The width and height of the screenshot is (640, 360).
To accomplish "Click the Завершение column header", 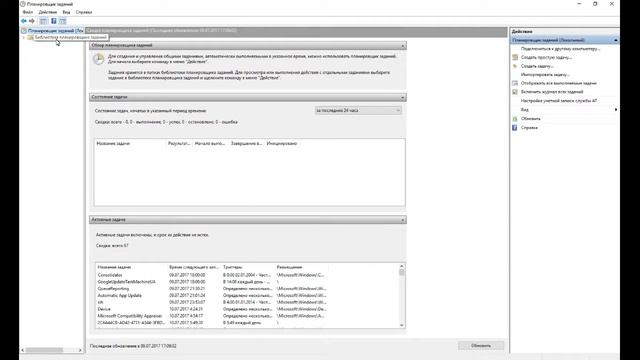I will click(x=247, y=144).
